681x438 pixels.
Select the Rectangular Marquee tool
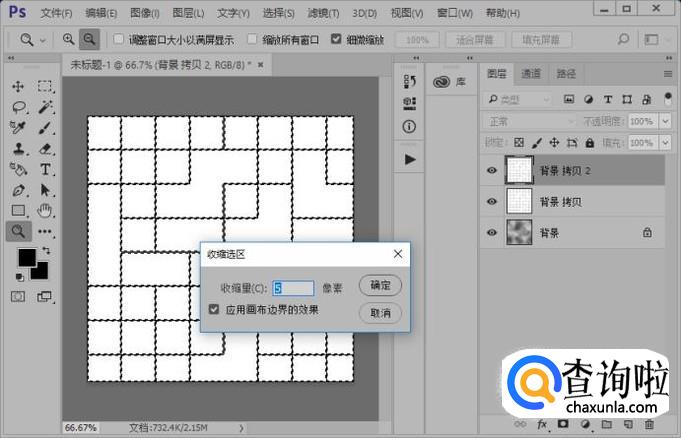(x=45, y=86)
